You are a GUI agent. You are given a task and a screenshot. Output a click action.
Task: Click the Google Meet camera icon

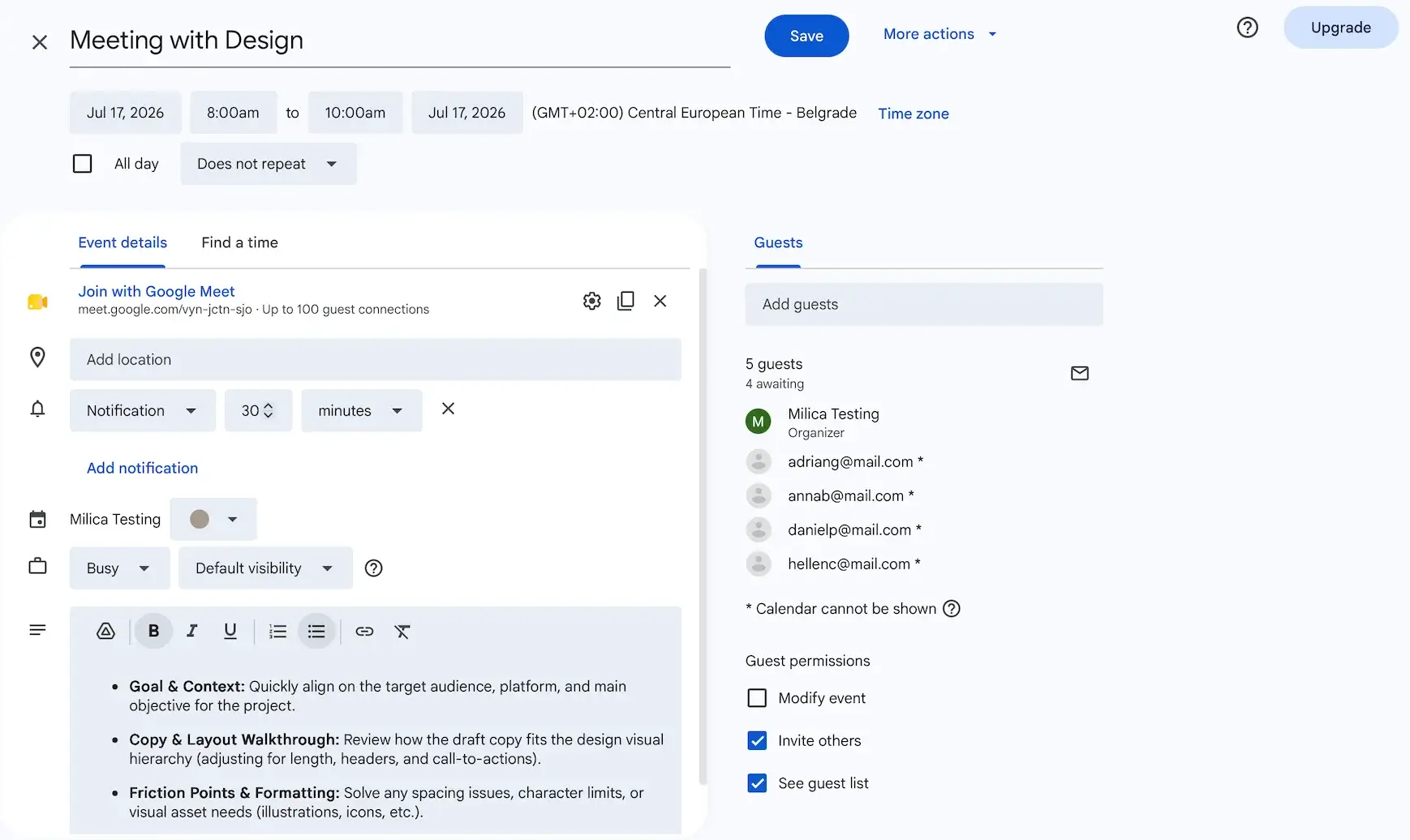[x=37, y=302]
